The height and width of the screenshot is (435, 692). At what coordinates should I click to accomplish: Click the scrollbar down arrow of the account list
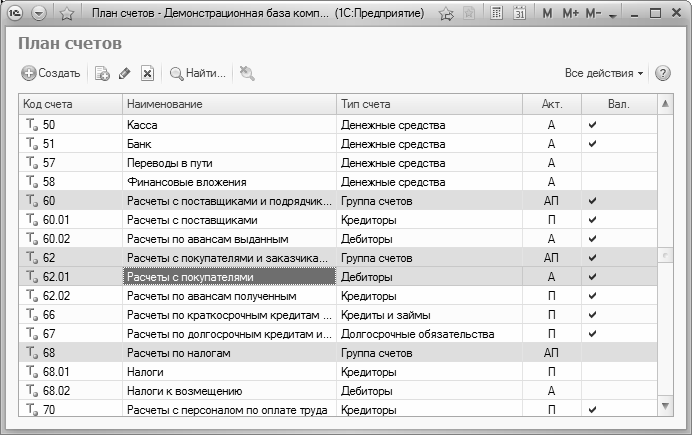tap(665, 405)
